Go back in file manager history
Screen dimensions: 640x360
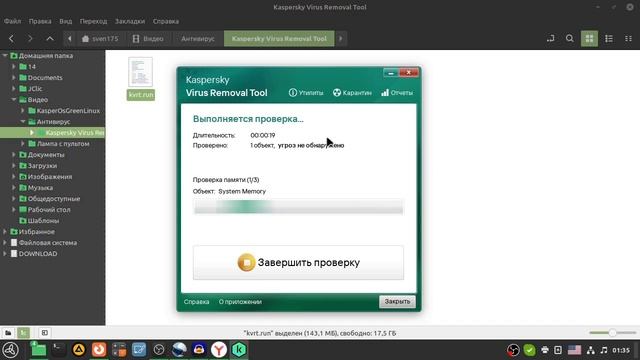(x=11, y=39)
